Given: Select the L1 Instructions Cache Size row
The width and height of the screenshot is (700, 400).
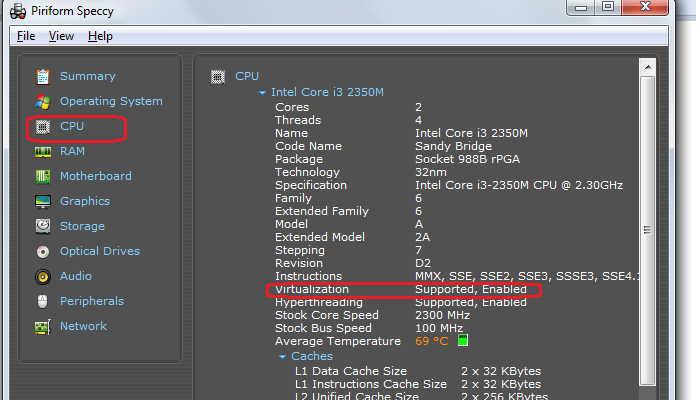Looking at the screenshot, I should pyautogui.click(x=418, y=384).
